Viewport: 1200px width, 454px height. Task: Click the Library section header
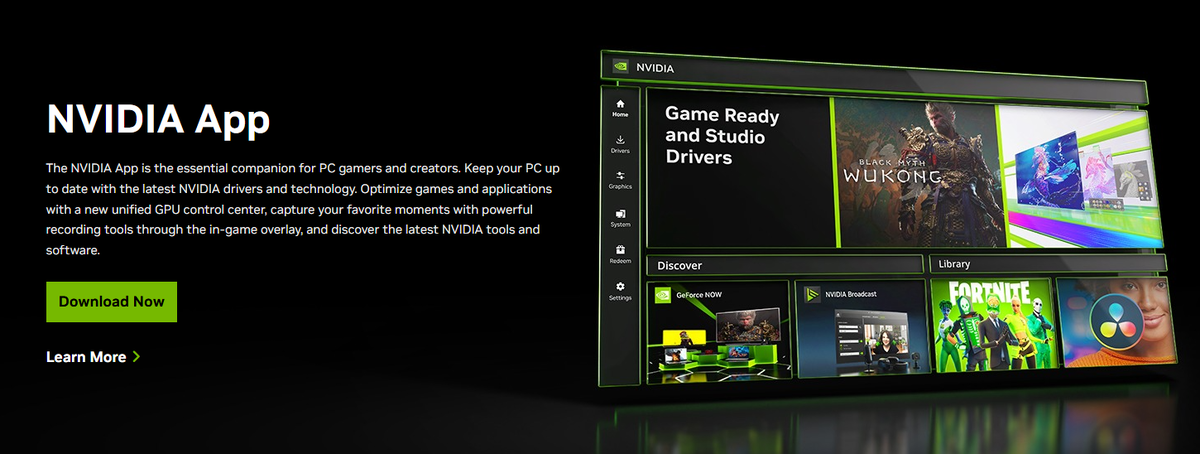1048,263
